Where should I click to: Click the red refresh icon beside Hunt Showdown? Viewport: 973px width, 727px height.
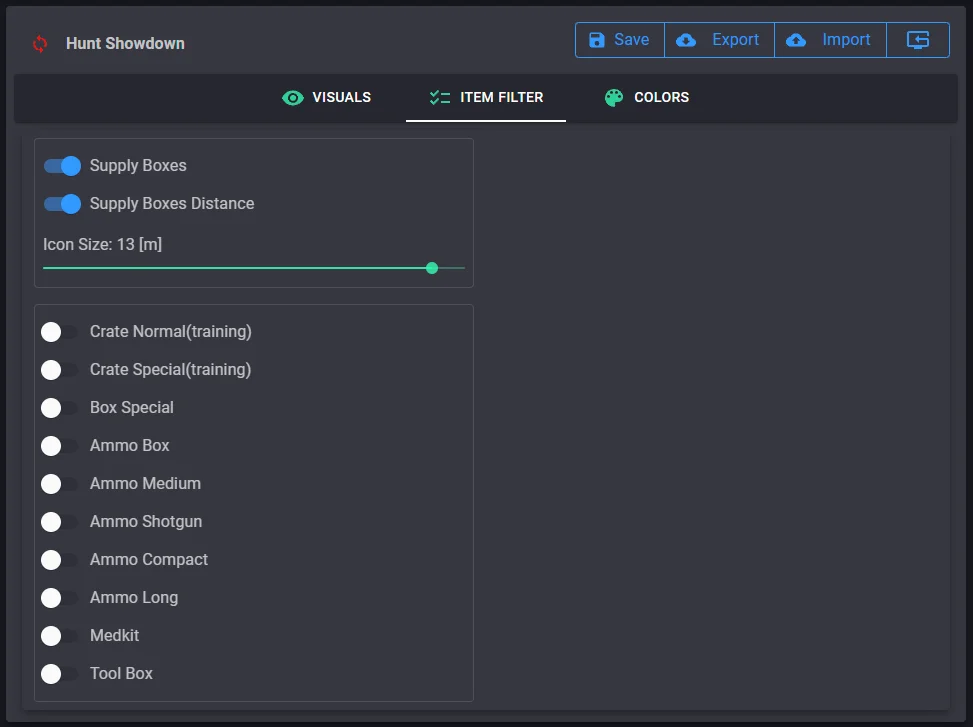tap(40, 44)
